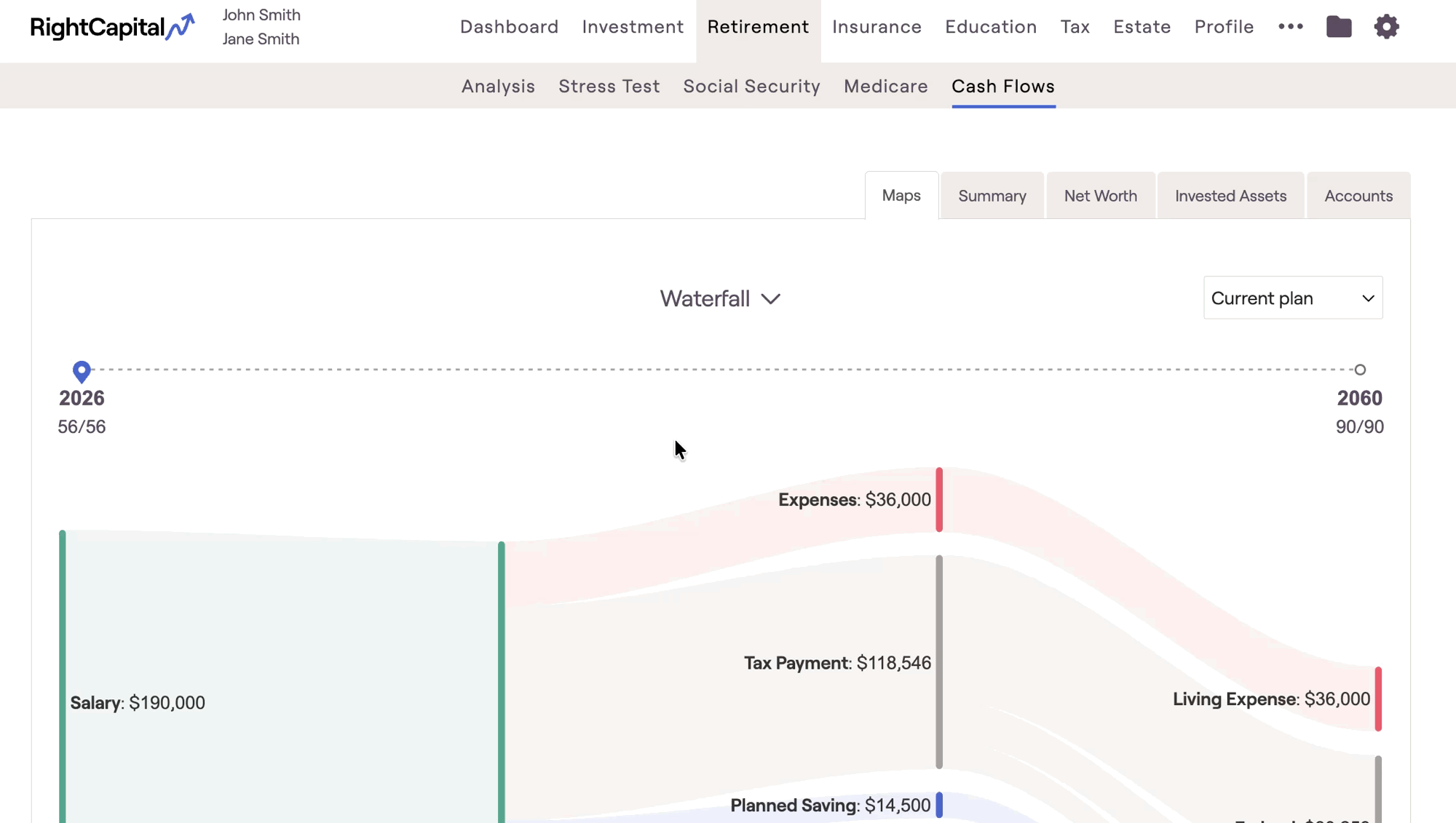Open the Invested Assets tab
The height and width of the screenshot is (823, 1456).
1230,196
